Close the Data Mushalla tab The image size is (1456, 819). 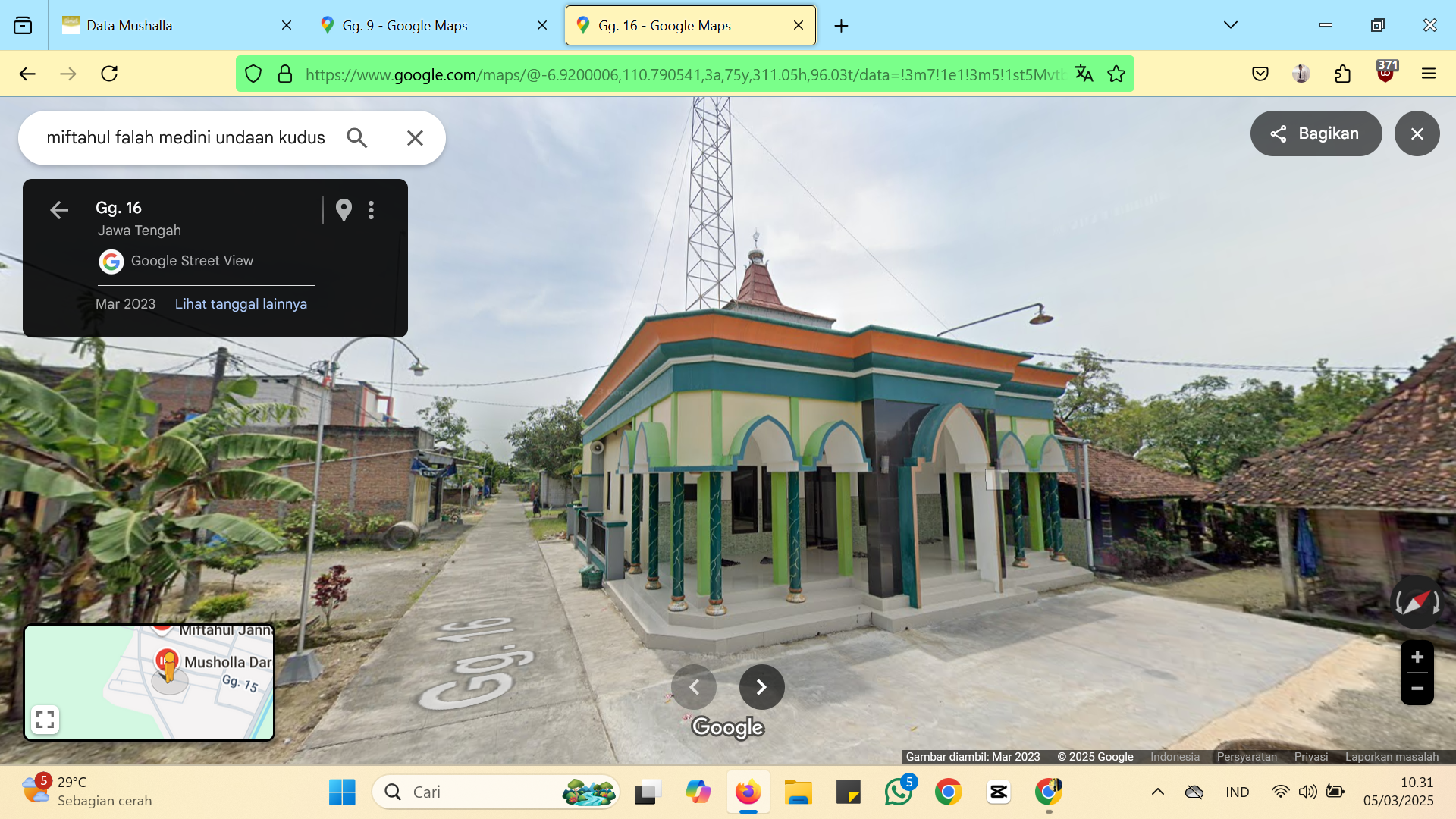287,26
